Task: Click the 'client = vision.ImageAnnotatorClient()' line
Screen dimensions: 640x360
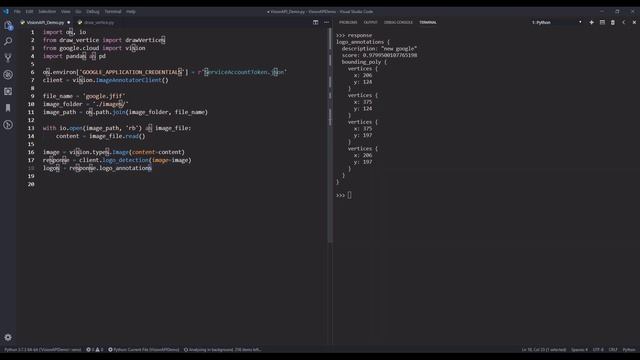Action: coord(106,80)
